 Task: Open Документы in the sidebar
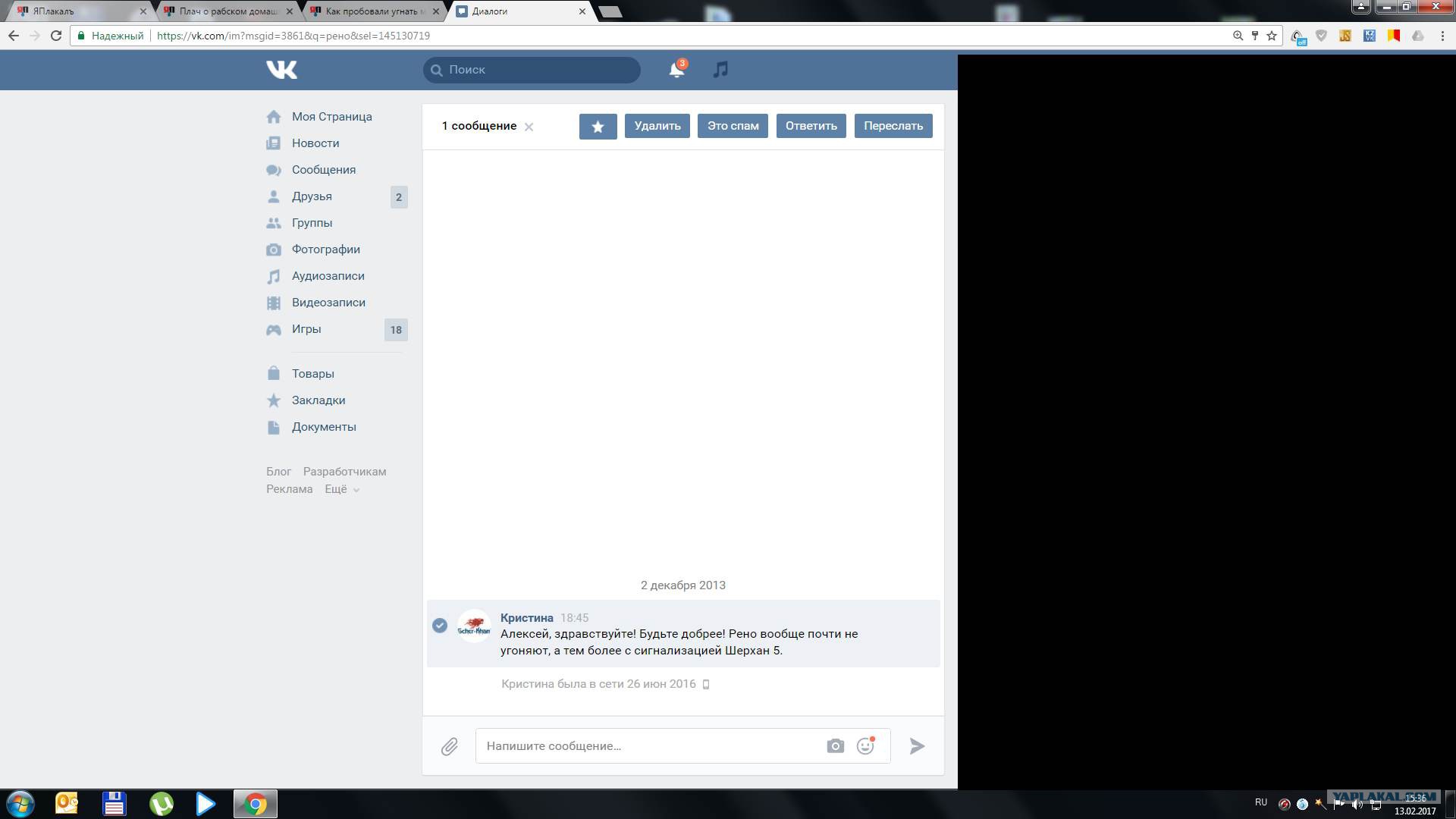click(324, 427)
